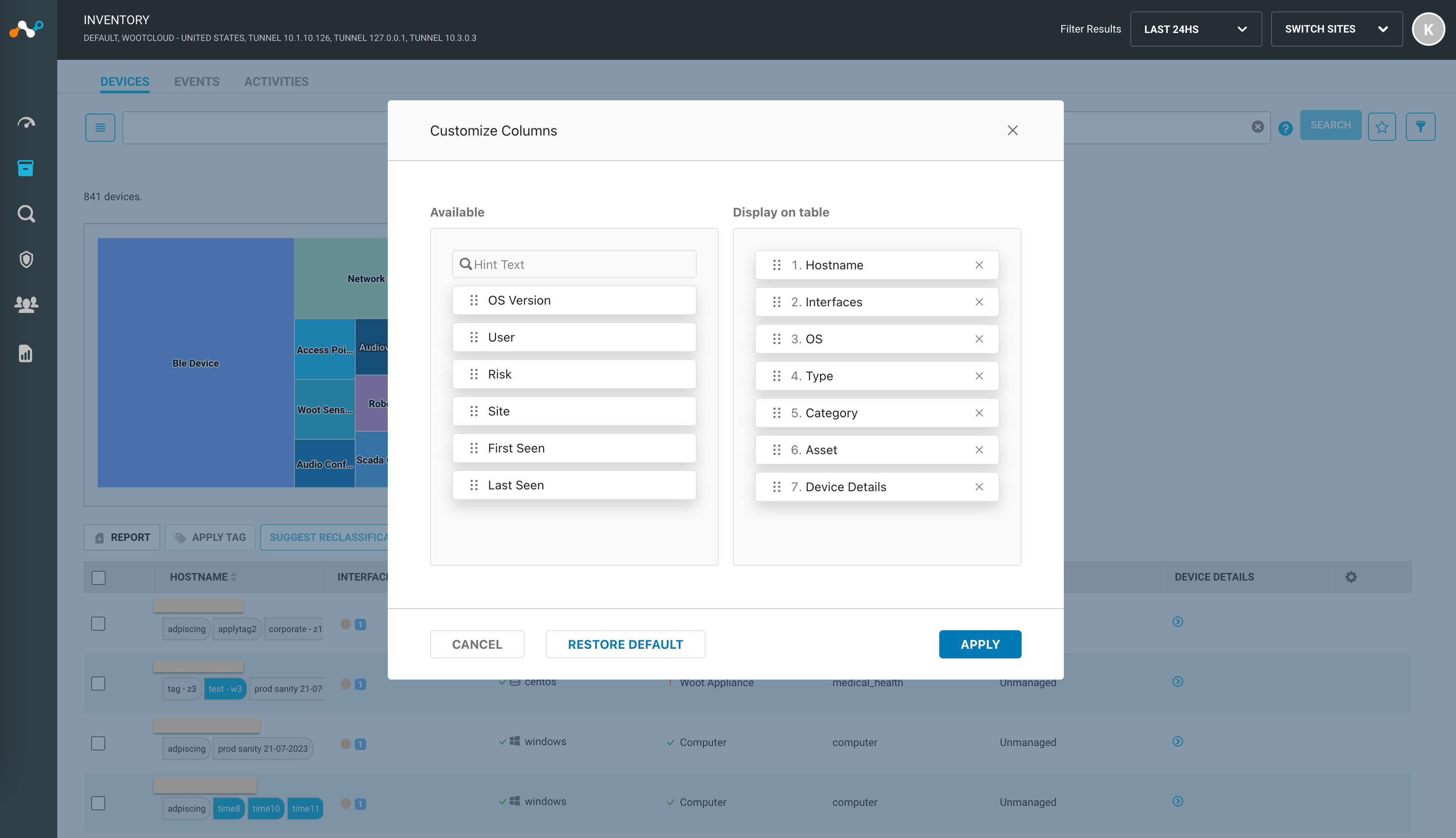Check the checkbox on the tag - z3 device row
This screenshot has height=838, width=1456.
99,683
